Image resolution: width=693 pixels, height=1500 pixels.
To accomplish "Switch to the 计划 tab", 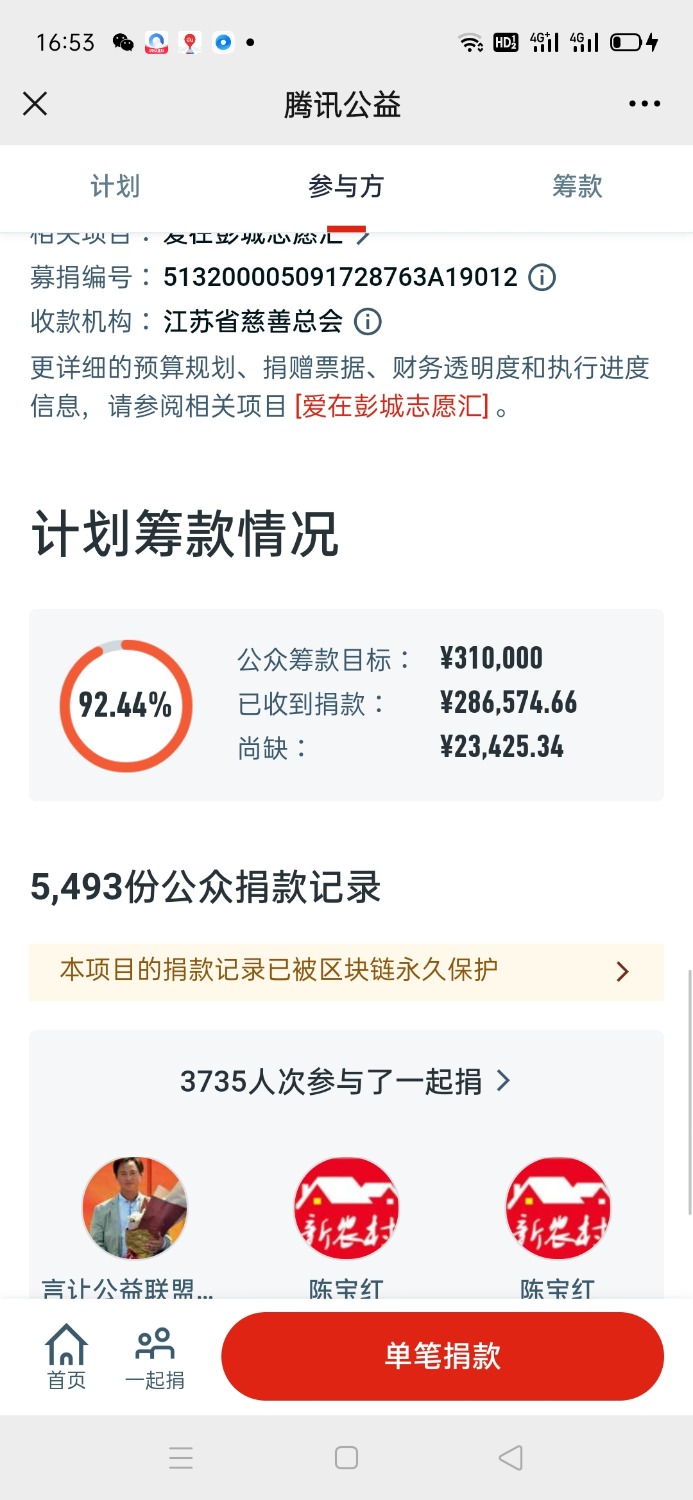I will [x=115, y=186].
